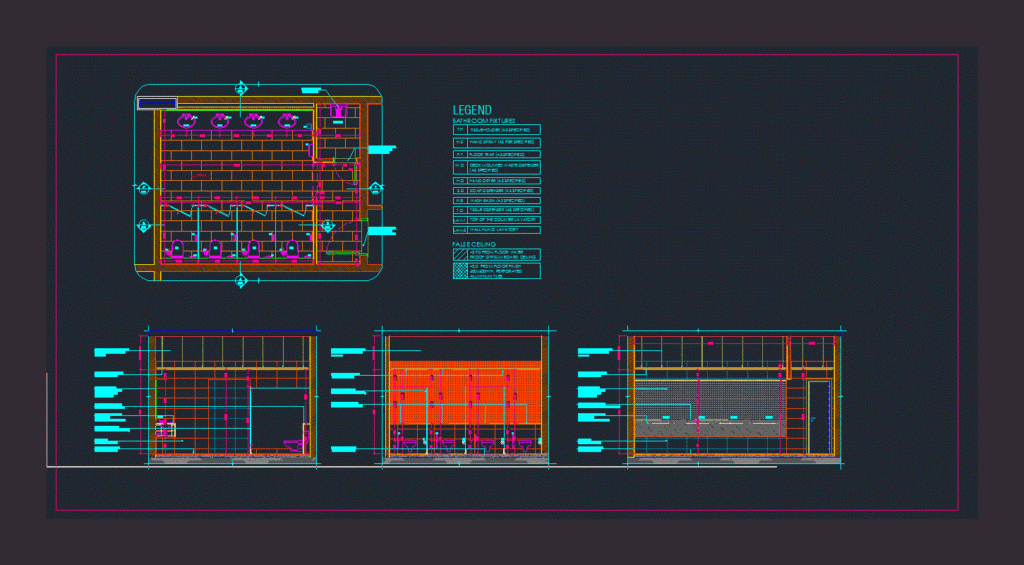Screen dimensions: 1024x565
Task: Click the lower left-side section marker
Action: pos(144,227)
